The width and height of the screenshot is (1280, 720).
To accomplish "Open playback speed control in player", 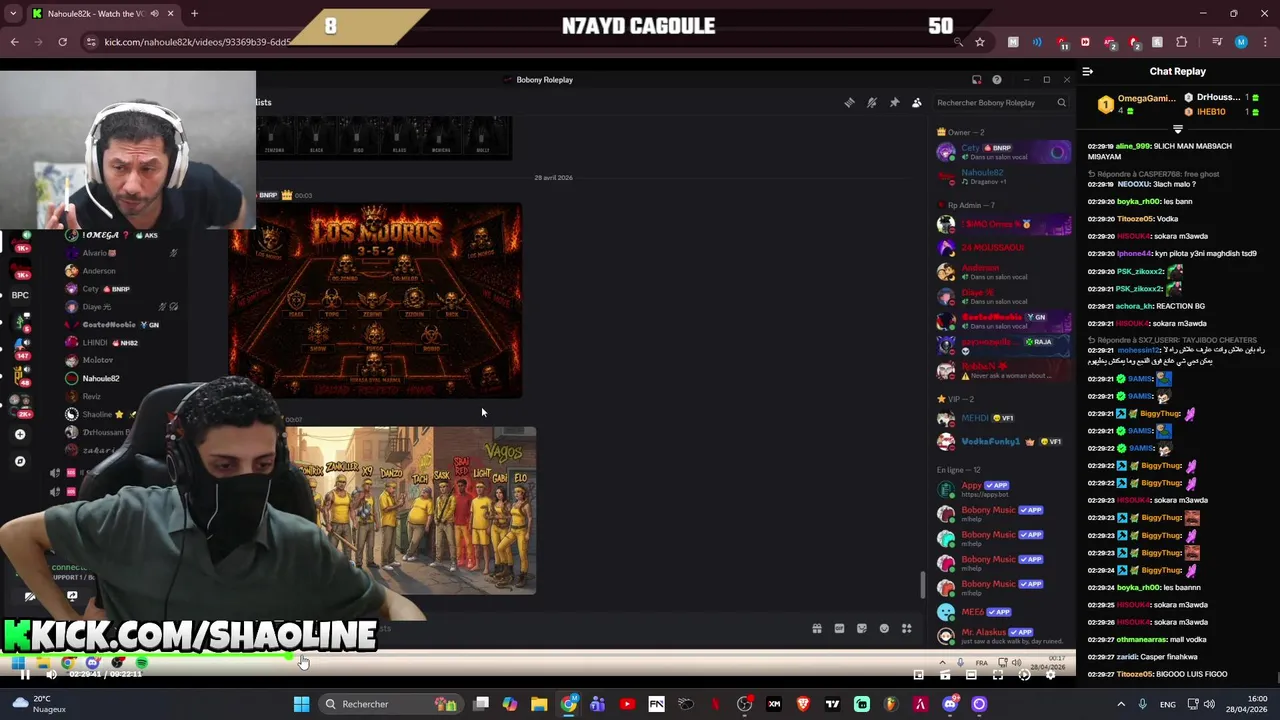I will 1024,675.
